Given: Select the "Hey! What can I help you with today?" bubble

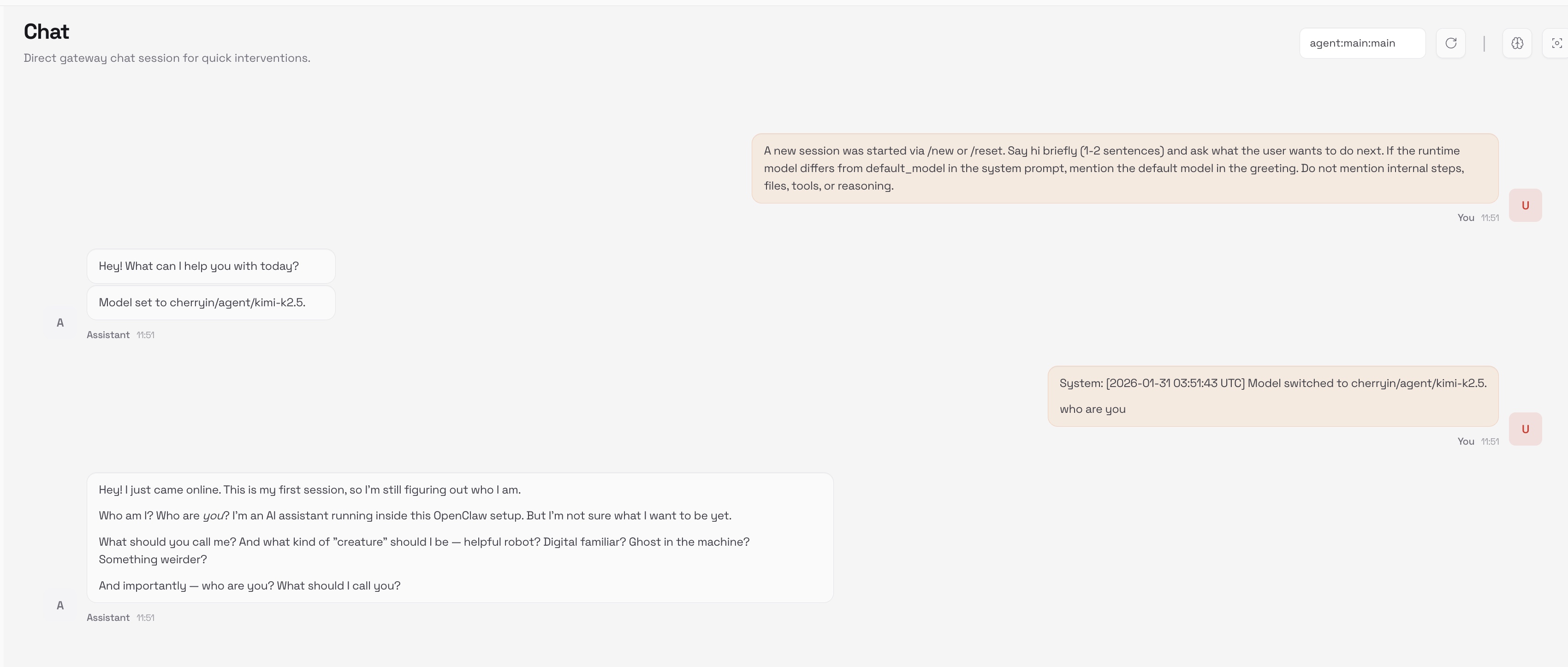Looking at the screenshot, I should click(199, 266).
